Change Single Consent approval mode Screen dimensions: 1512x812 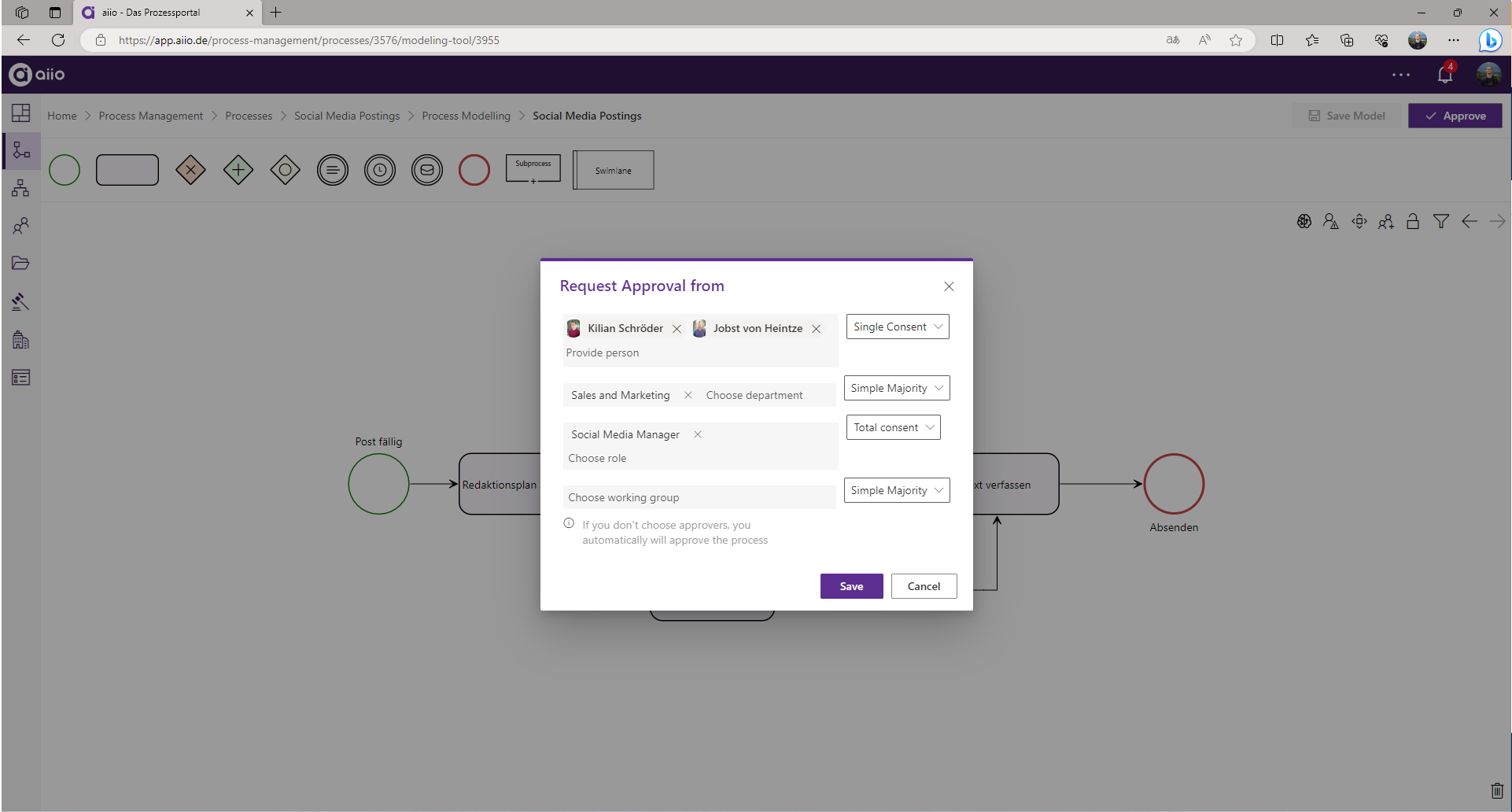(897, 326)
